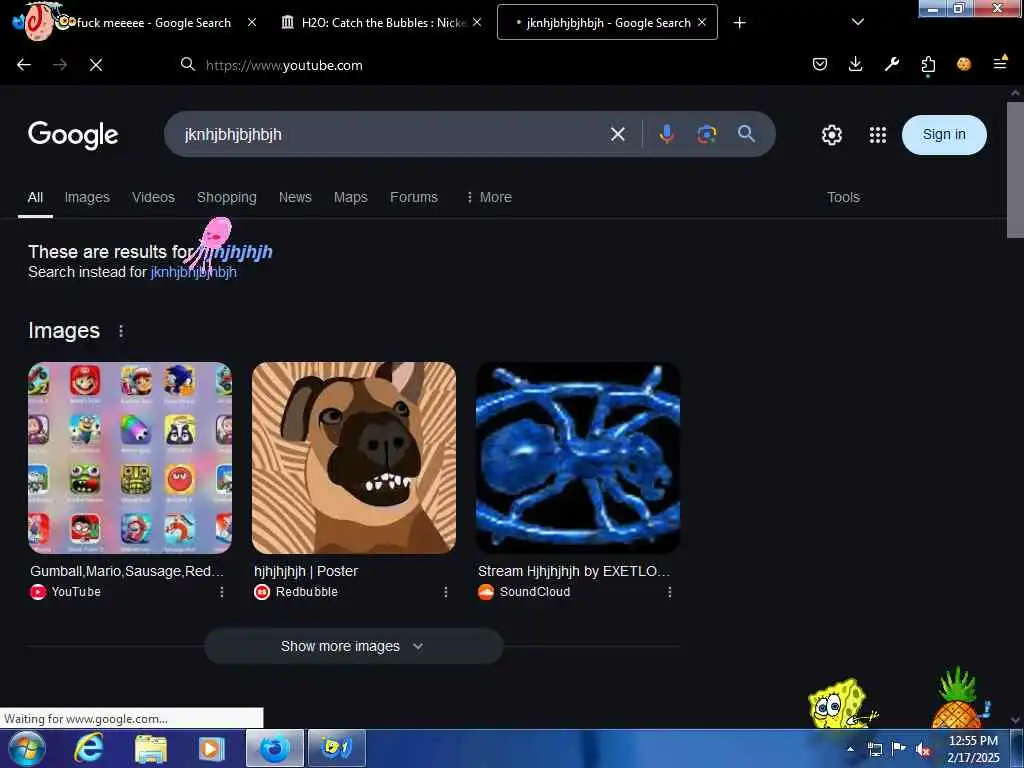Launch Internet Explorer from taskbar

(x=89, y=748)
